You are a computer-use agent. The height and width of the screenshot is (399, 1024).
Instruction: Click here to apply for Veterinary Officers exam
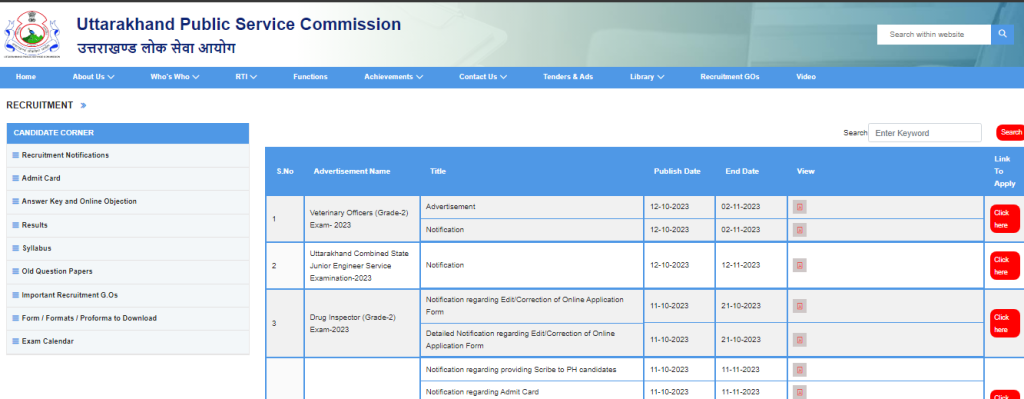(x=1004, y=219)
